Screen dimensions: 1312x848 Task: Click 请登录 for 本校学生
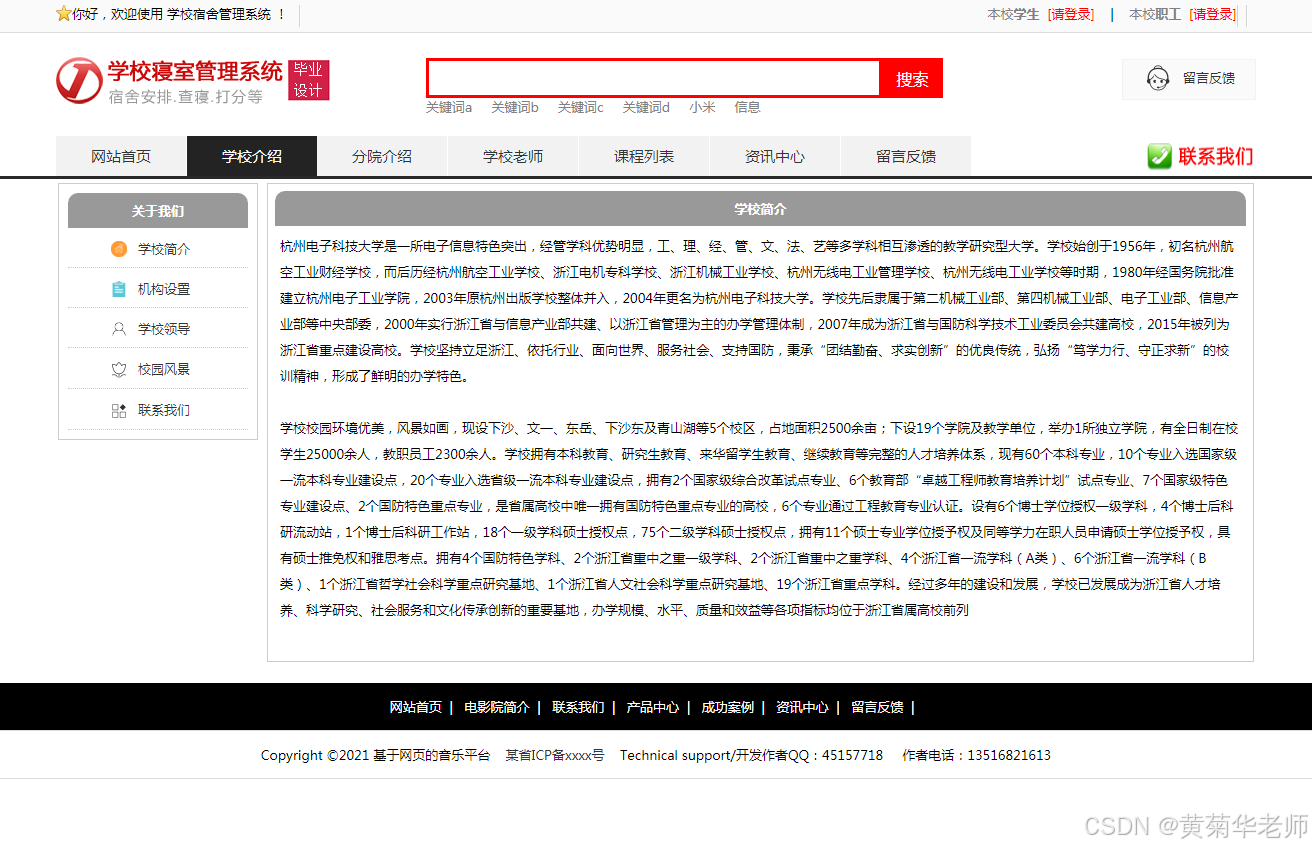click(1070, 14)
